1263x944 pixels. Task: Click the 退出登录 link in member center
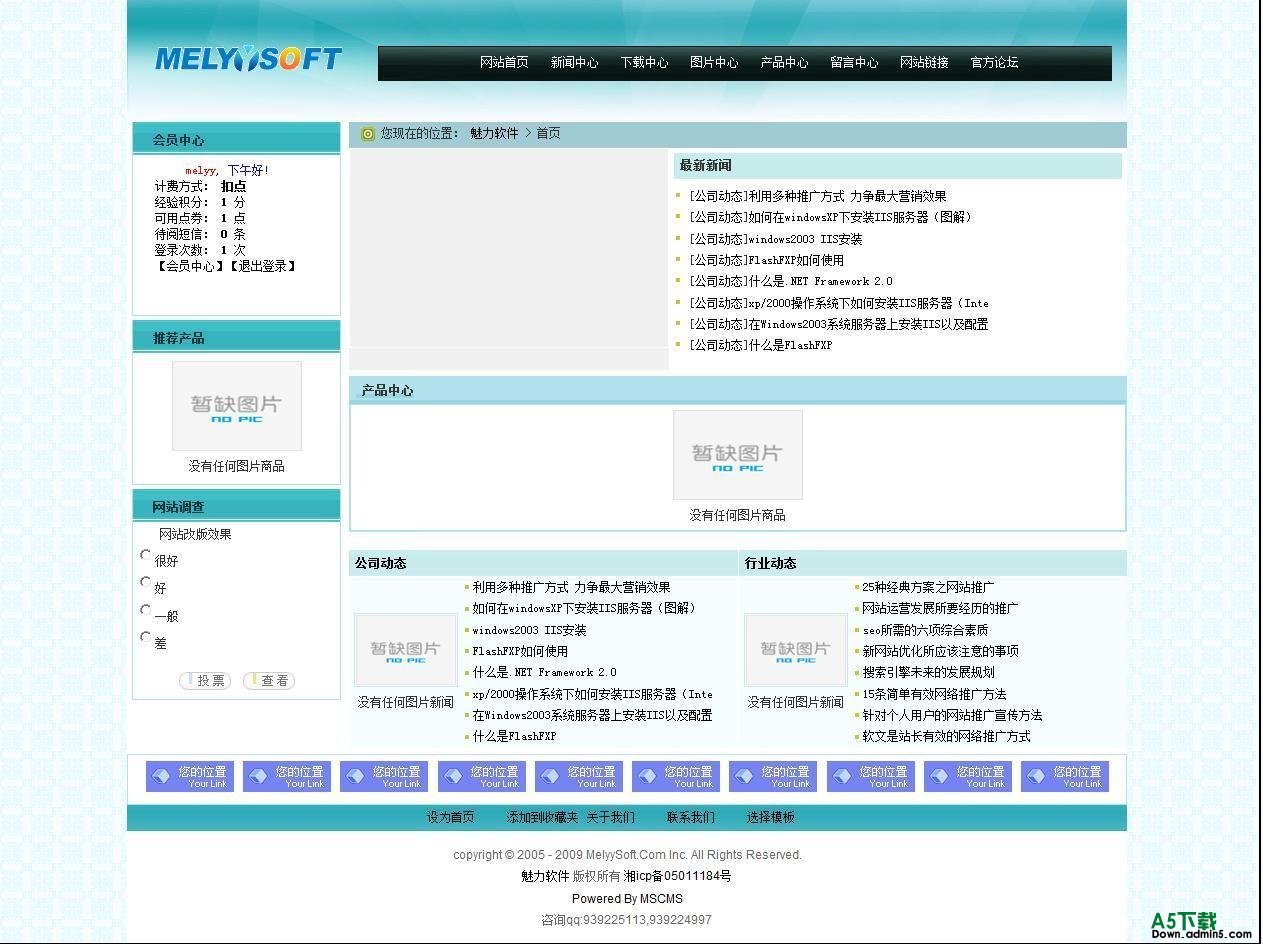(262, 266)
